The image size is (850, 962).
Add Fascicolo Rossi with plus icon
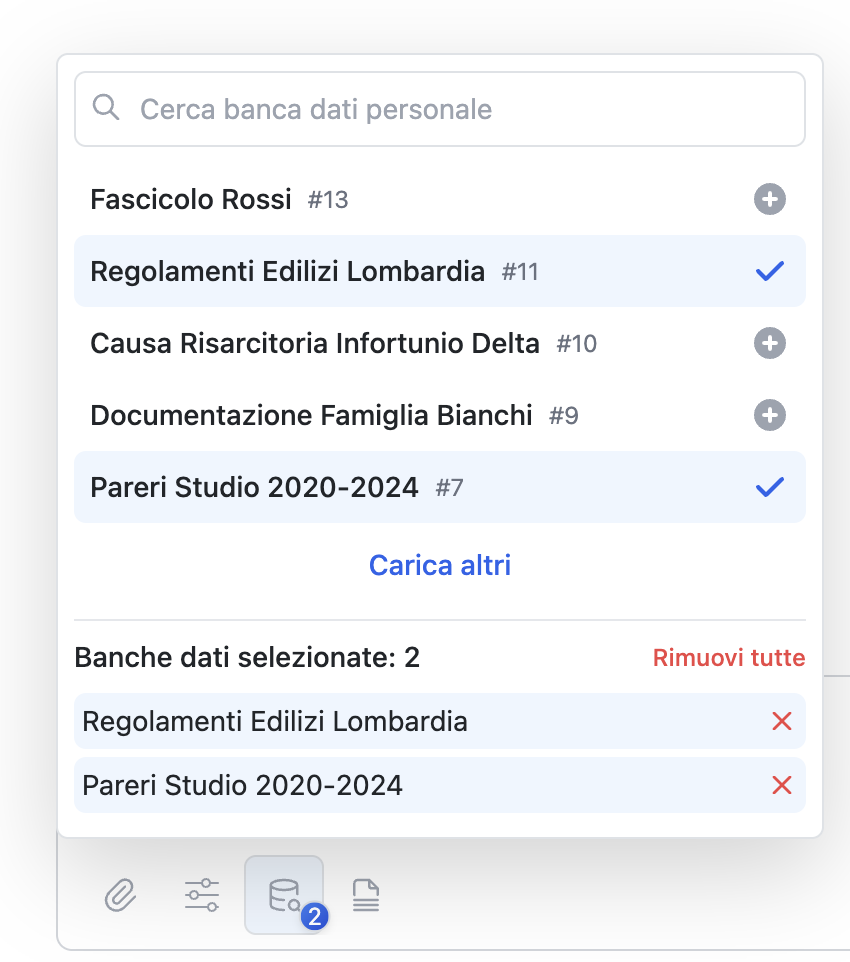click(x=769, y=200)
